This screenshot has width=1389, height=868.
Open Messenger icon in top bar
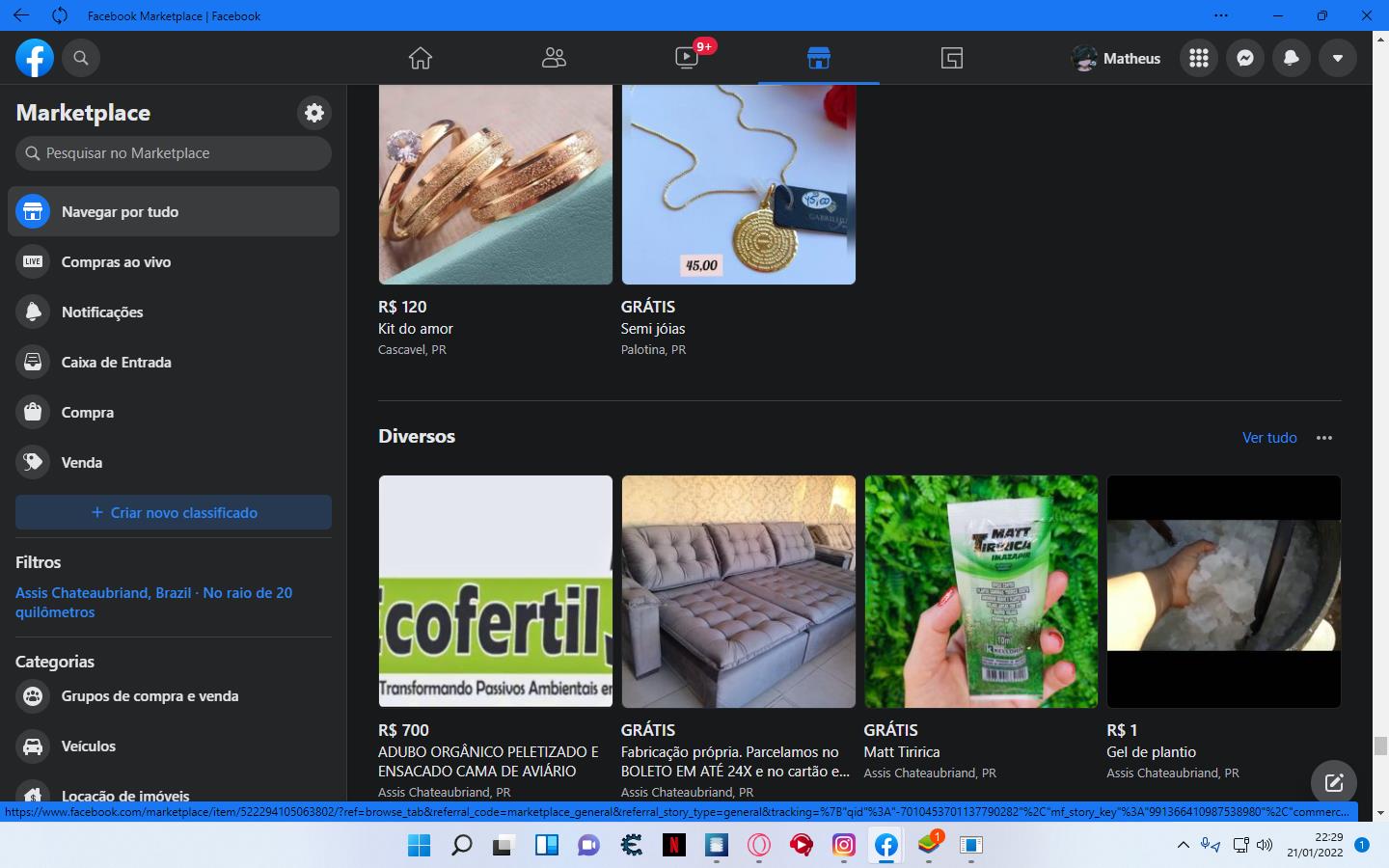1245,58
